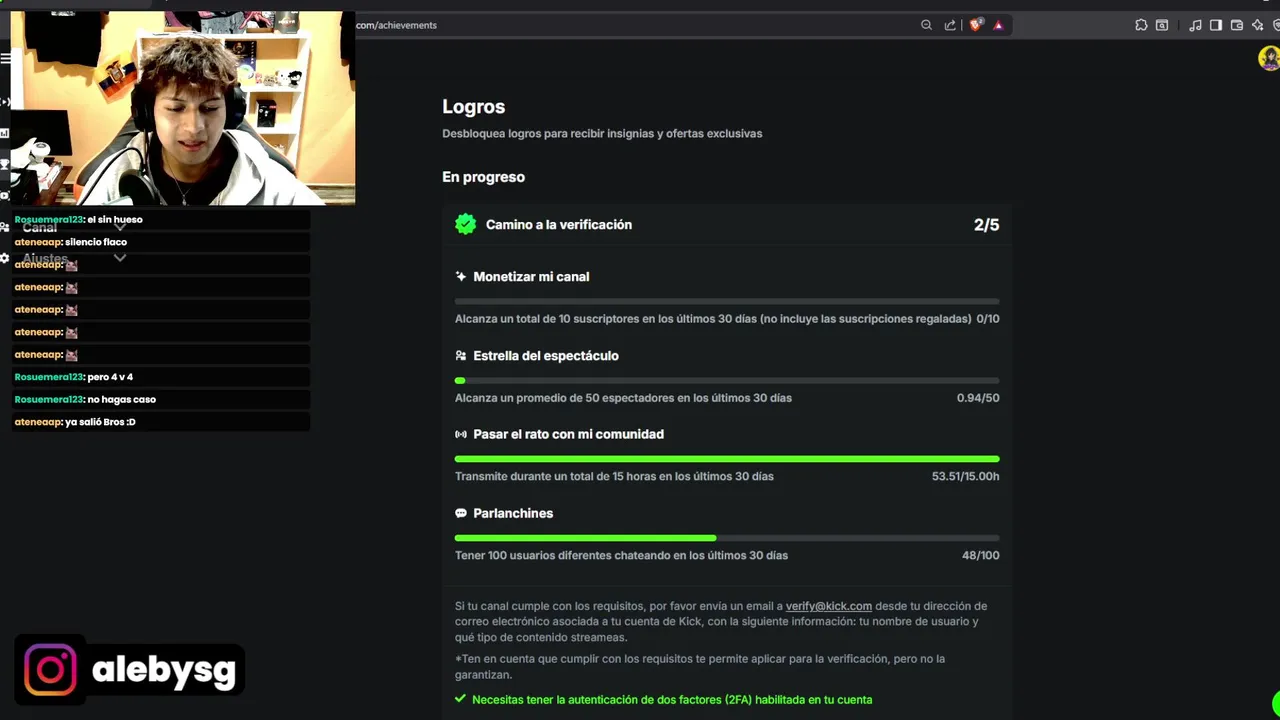Click the chat message 'no hagas caso'
This screenshot has height=720, width=1280.
(121, 399)
